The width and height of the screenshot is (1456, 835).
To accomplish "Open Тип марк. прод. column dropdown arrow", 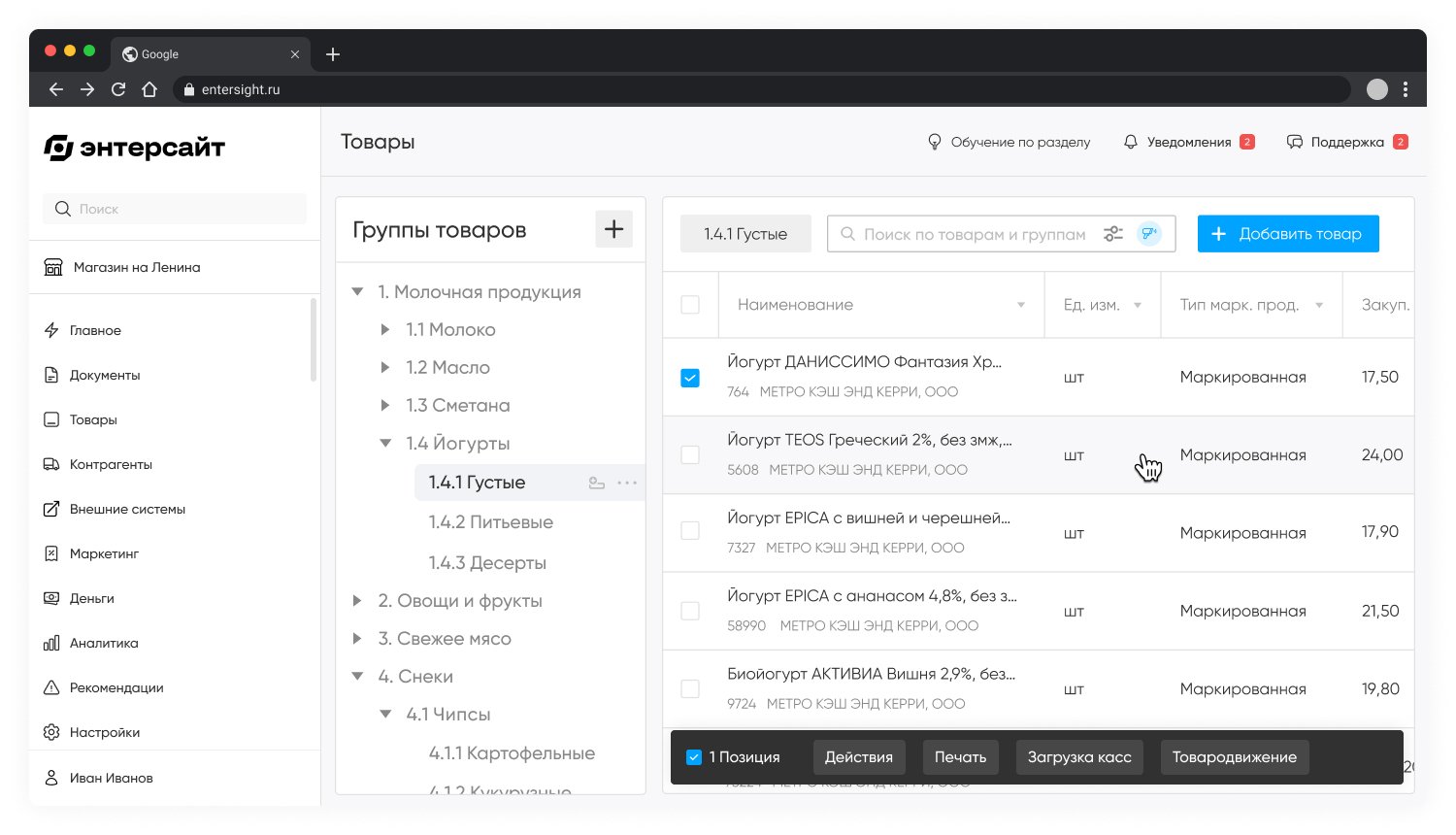I will click(x=1319, y=305).
